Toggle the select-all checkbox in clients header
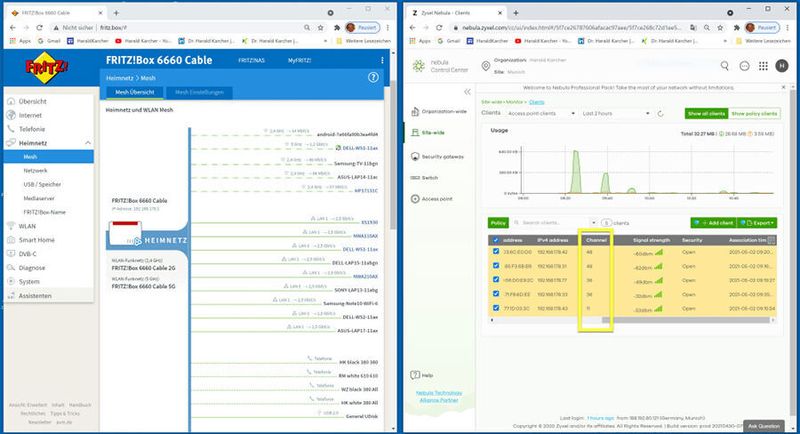The image size is (800, 434). pyautogui.click(x=495, y=240)
